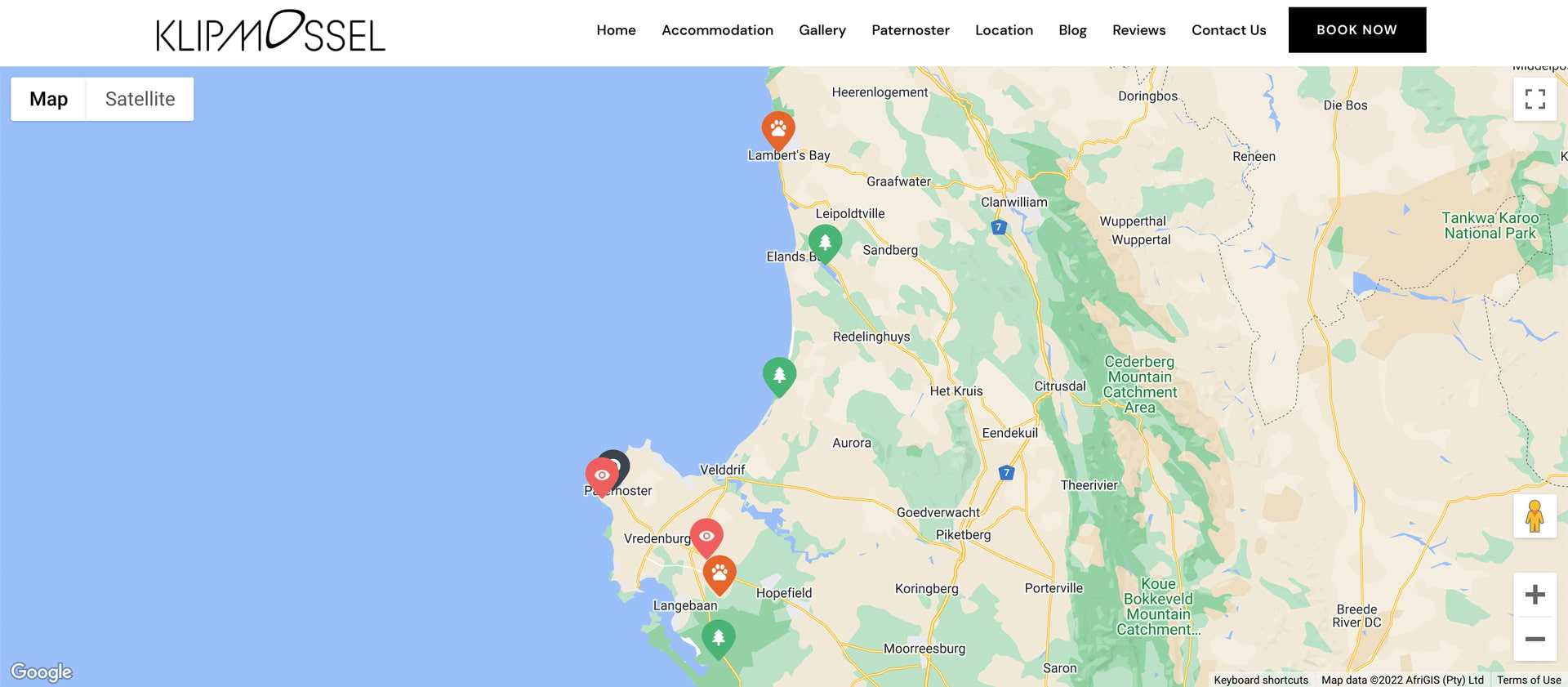
Task: Click the Klipmossel logo
Action: pyautogui.click(x=270, y=32)
